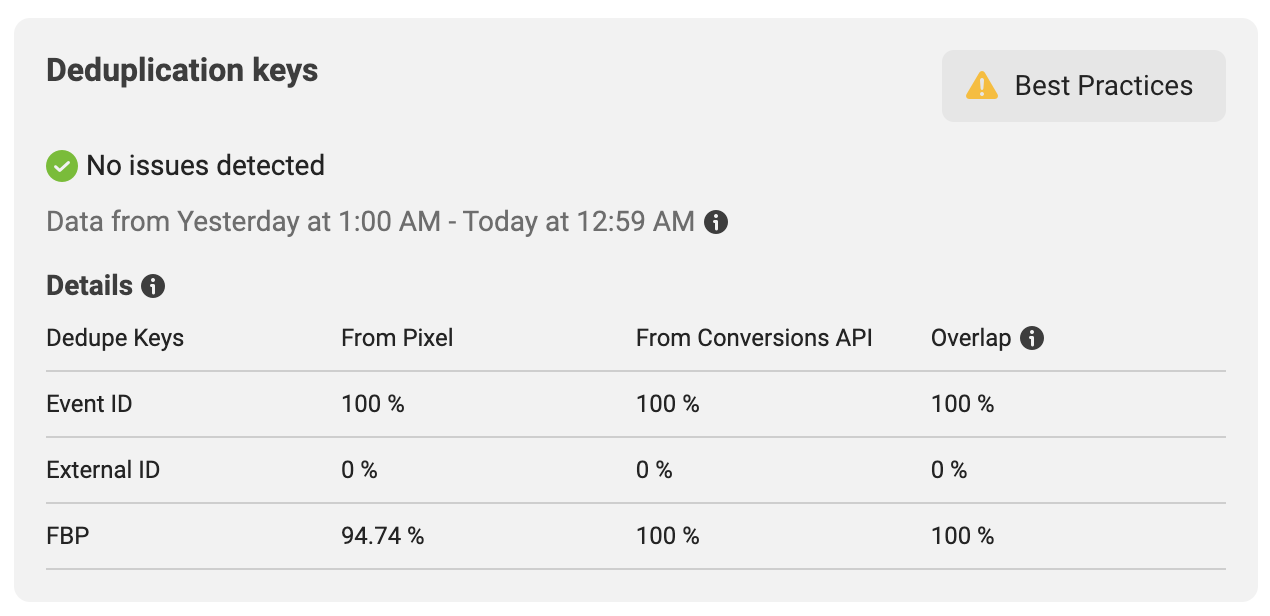
Task: Open the Best Practices button
Action: pyautogui.click(x=1083, y=86)
